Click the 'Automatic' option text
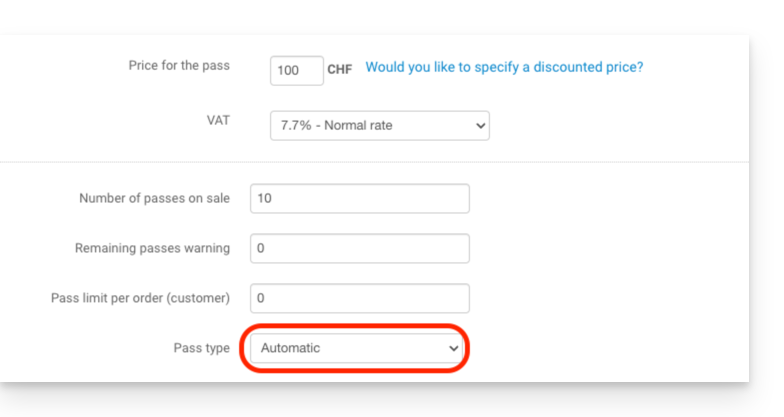 tap(290, 348)
